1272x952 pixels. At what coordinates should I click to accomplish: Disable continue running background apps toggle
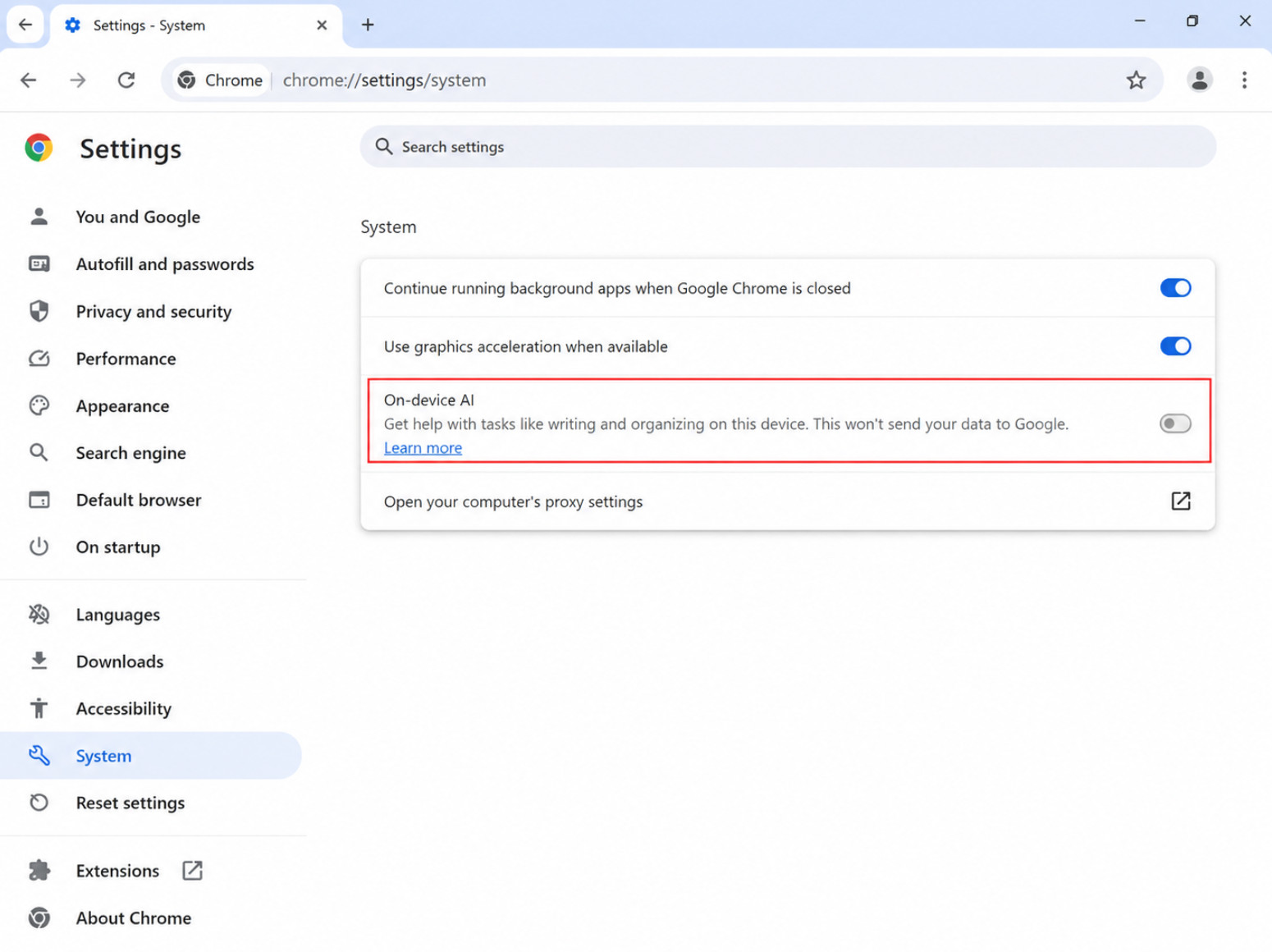tap(1175, 288)
